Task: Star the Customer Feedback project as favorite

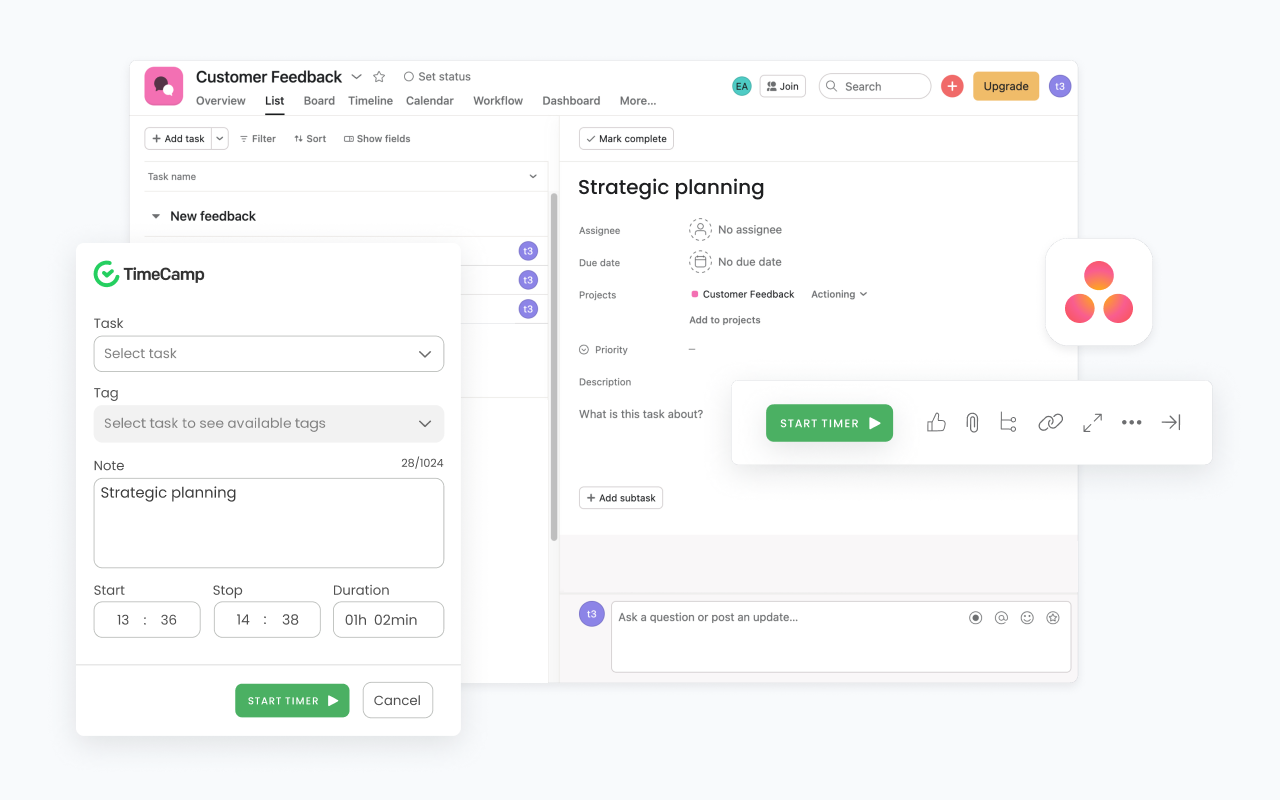Action: tap(378, 76)
